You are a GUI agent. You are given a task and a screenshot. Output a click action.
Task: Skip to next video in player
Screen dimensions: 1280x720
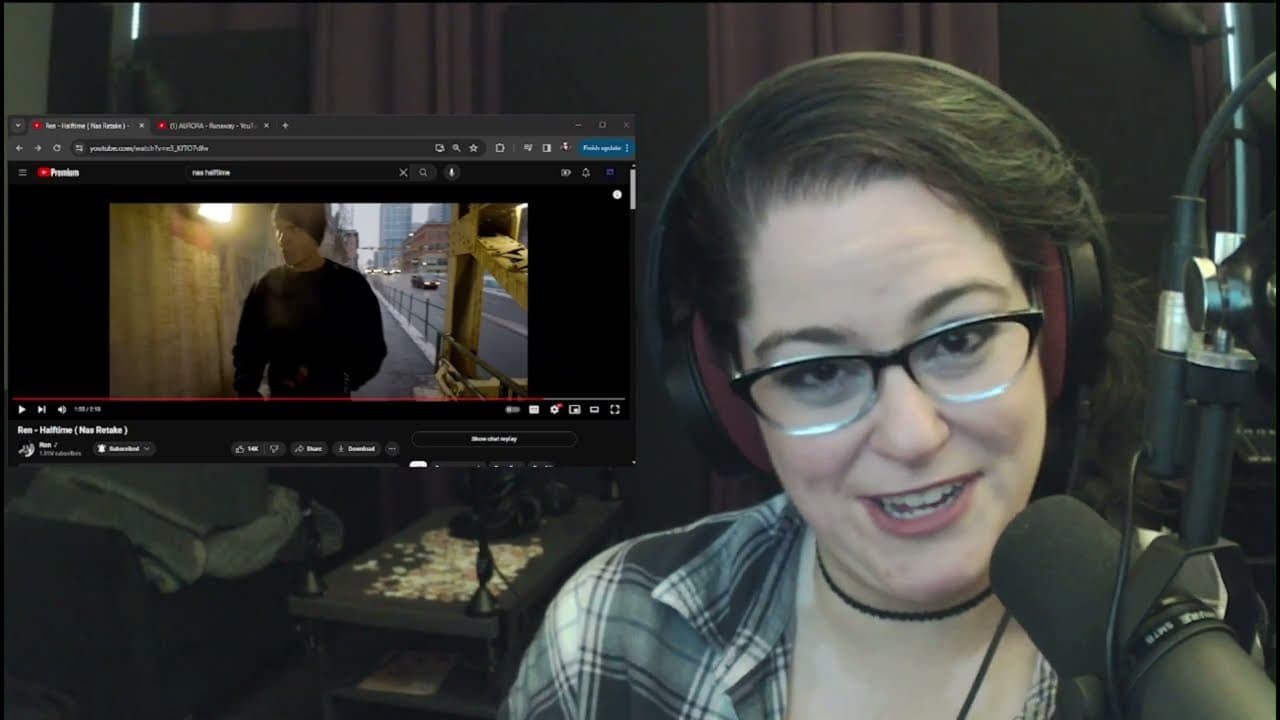tap(41, 409)
